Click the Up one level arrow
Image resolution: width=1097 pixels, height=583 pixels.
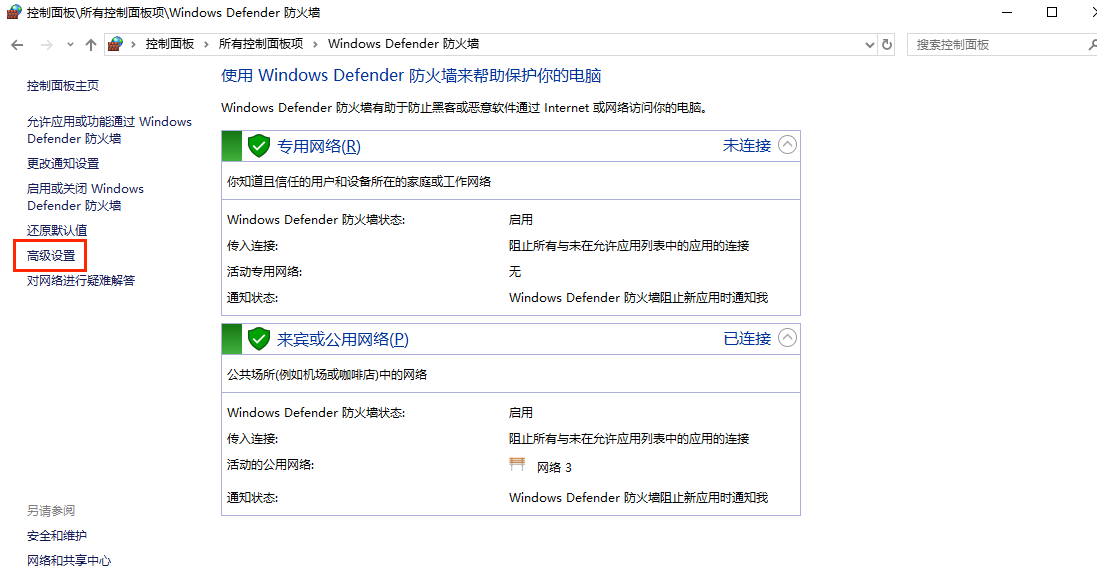tap(91, 45)
